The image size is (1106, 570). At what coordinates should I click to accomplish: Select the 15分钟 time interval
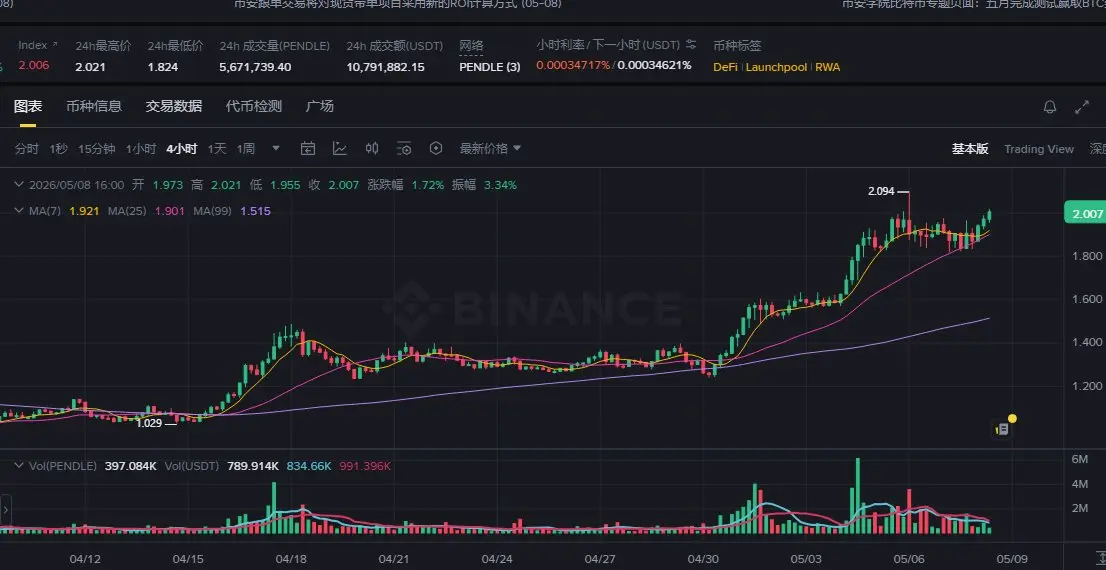[97, 149]
